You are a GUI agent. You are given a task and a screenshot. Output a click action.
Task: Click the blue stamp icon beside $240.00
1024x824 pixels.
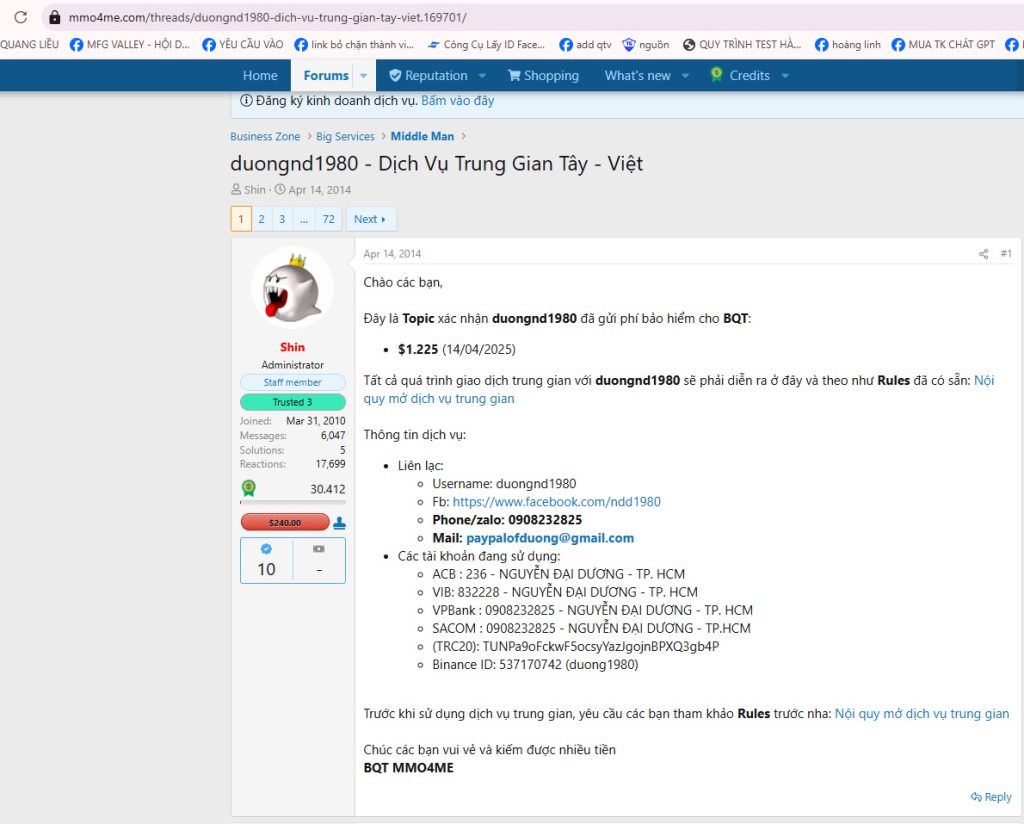(339, 522)
